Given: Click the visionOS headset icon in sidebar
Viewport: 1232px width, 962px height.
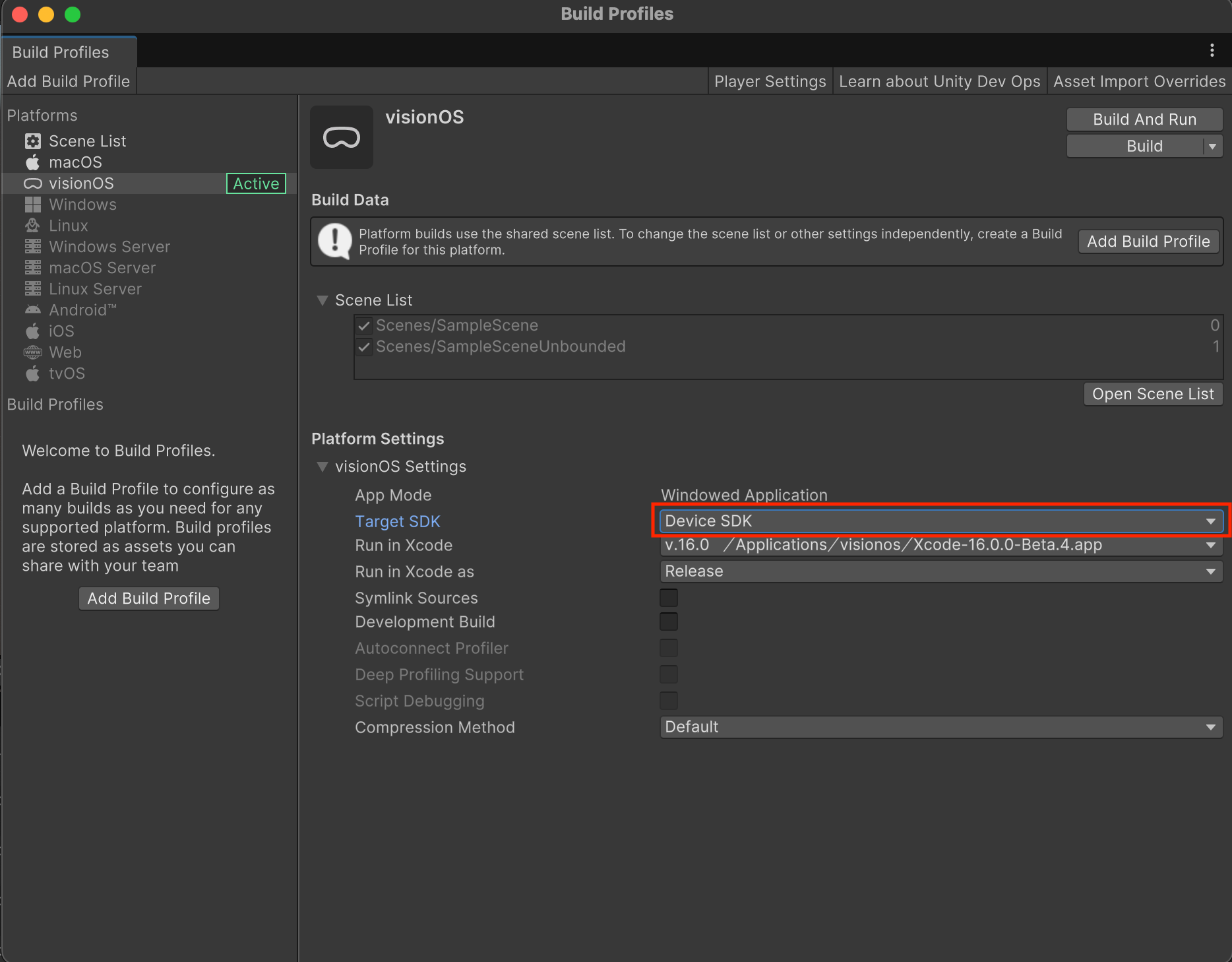Looking at the screenshot, I should (x=33, y=183).
